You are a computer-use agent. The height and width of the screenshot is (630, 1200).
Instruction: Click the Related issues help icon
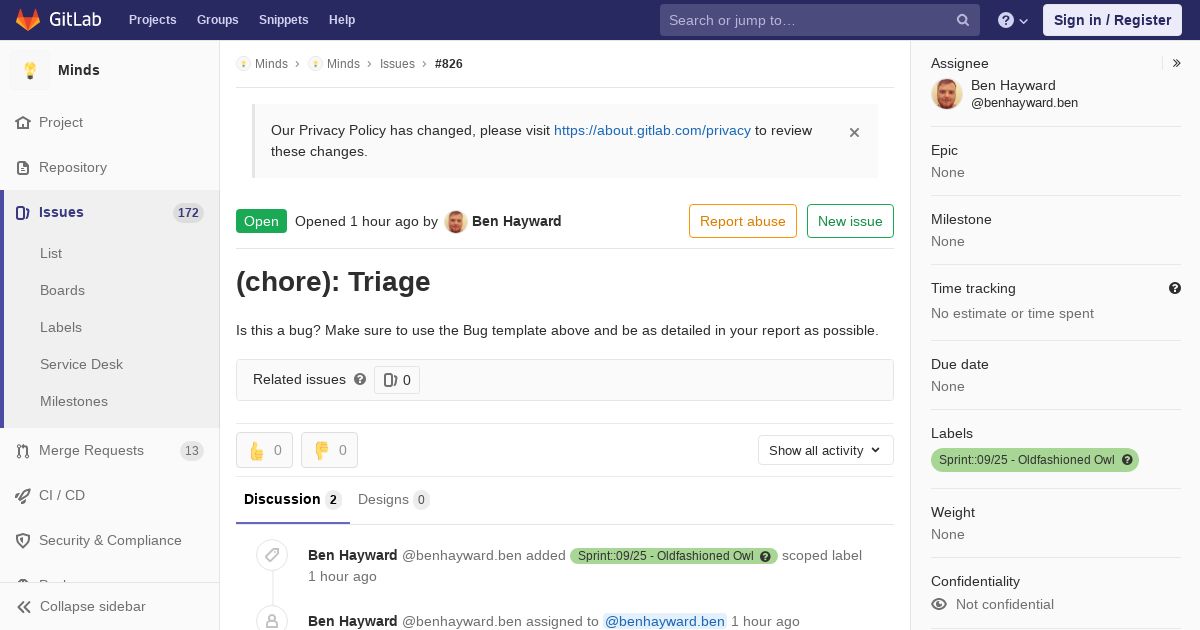coord(360,379)
